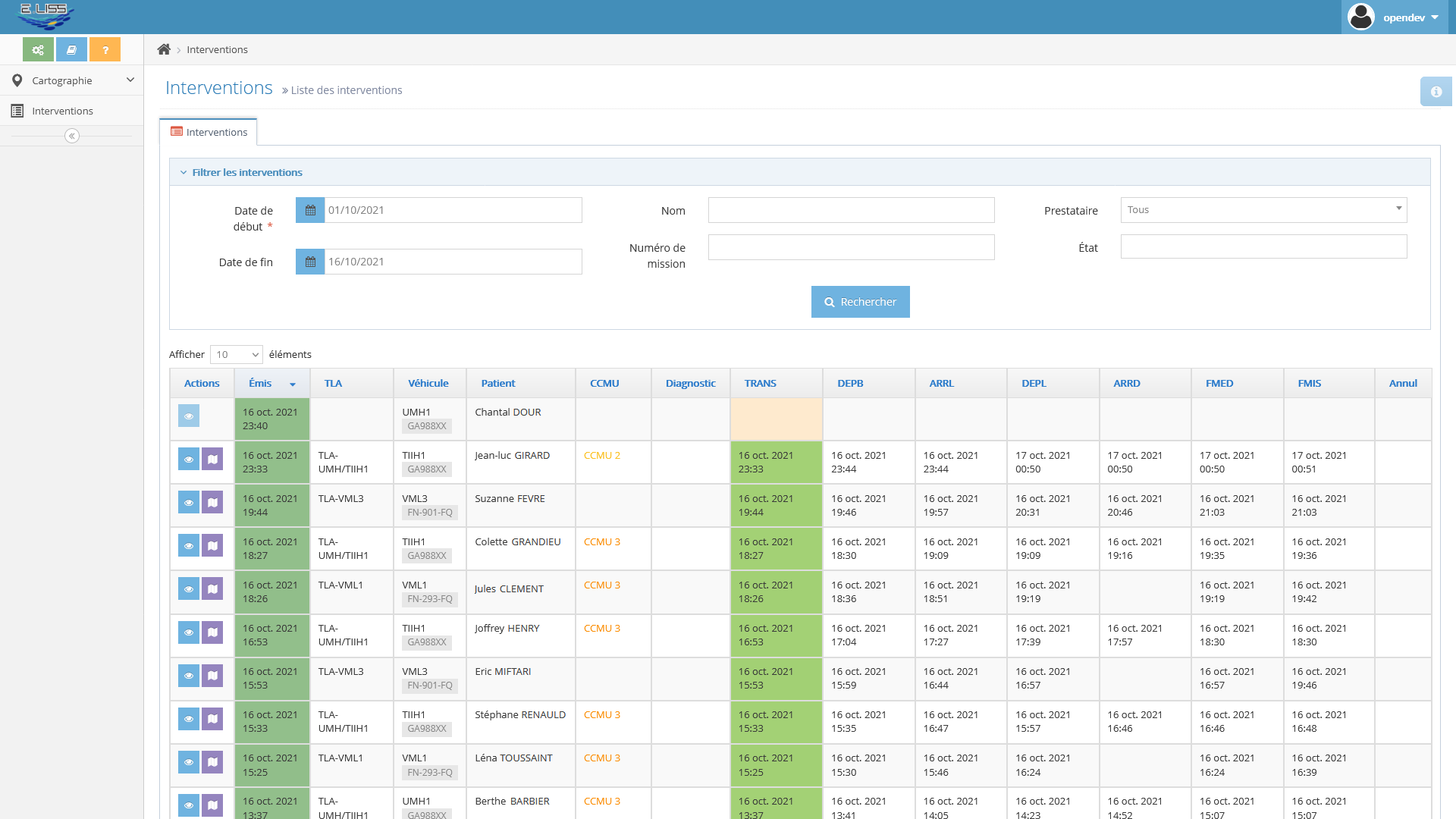This screenshot has height=819, width=1456.
Task: View details of Eric MIFTARI intervention
Action: (189, 676)
